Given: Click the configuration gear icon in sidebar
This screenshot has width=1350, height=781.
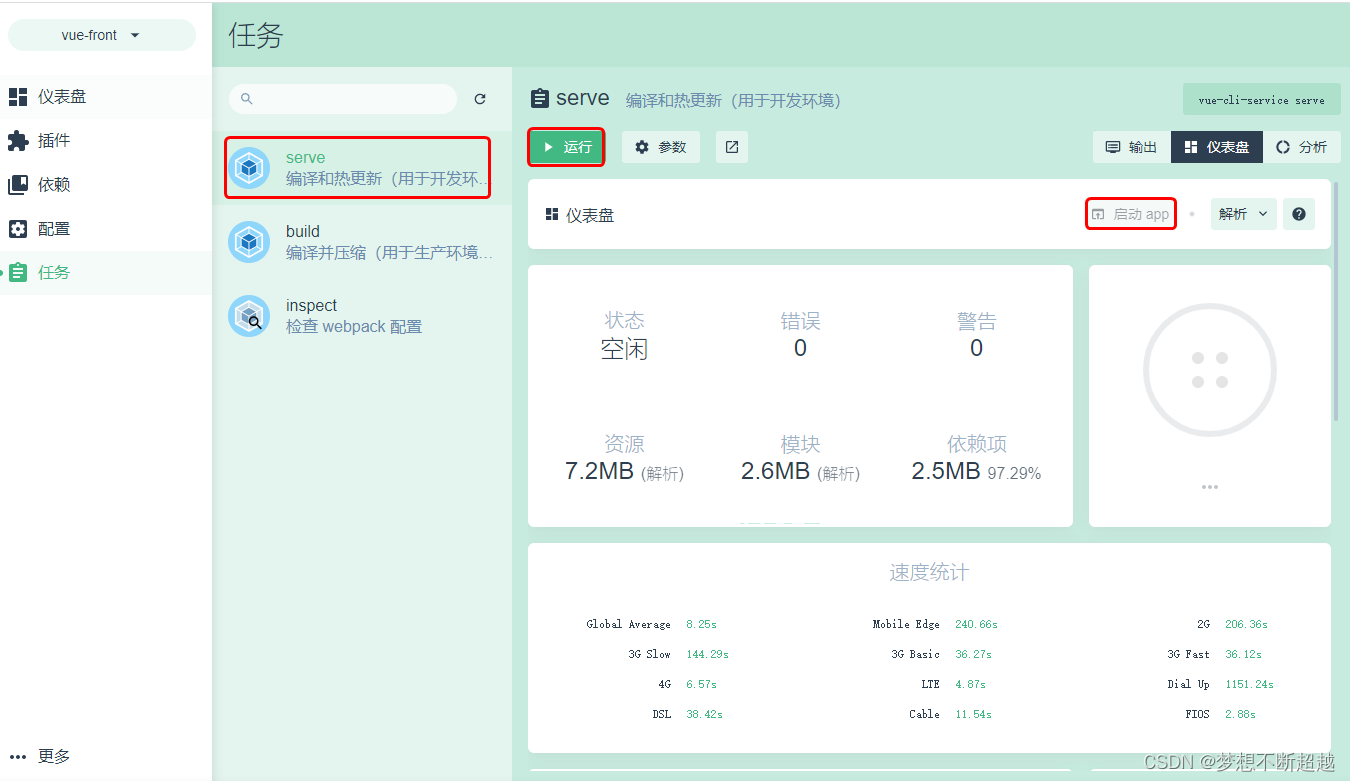Looking at the screenshot, I should 18,229.
